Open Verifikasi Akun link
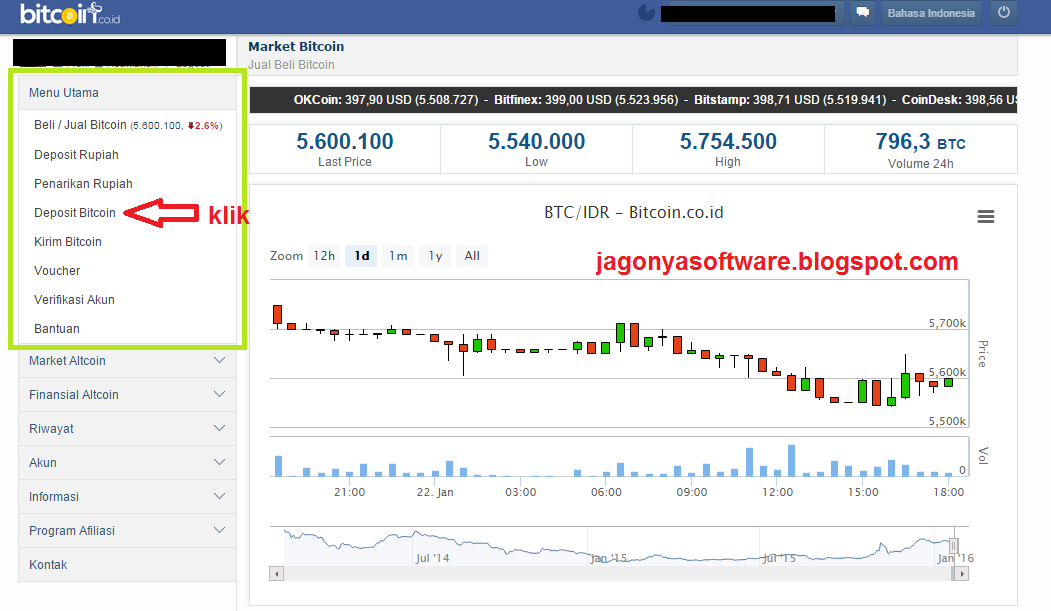1051x611 pixels. click(x=74, y=299)
